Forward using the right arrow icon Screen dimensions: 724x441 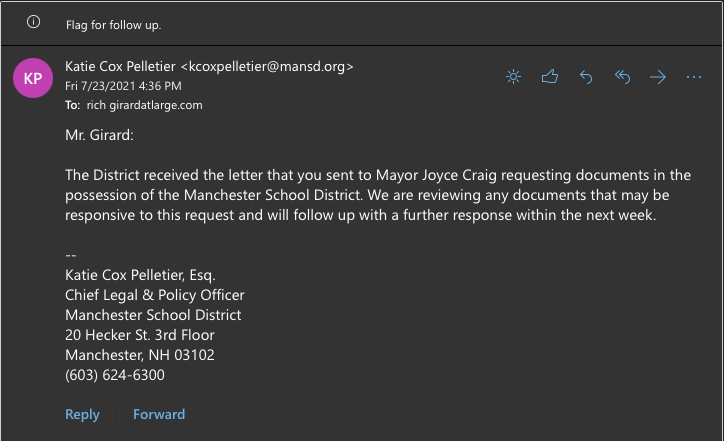[658, 77]
